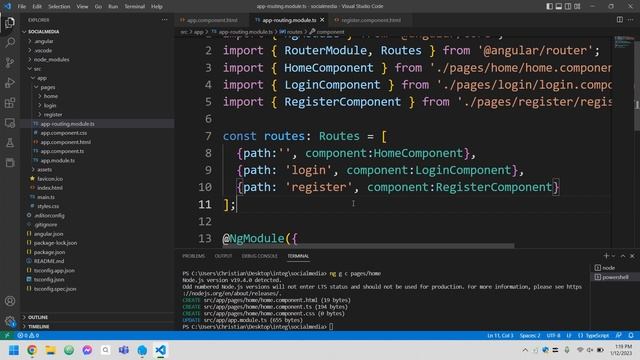Show errors and warnings in status bar
640x360 pixels.
pos(28,336)
